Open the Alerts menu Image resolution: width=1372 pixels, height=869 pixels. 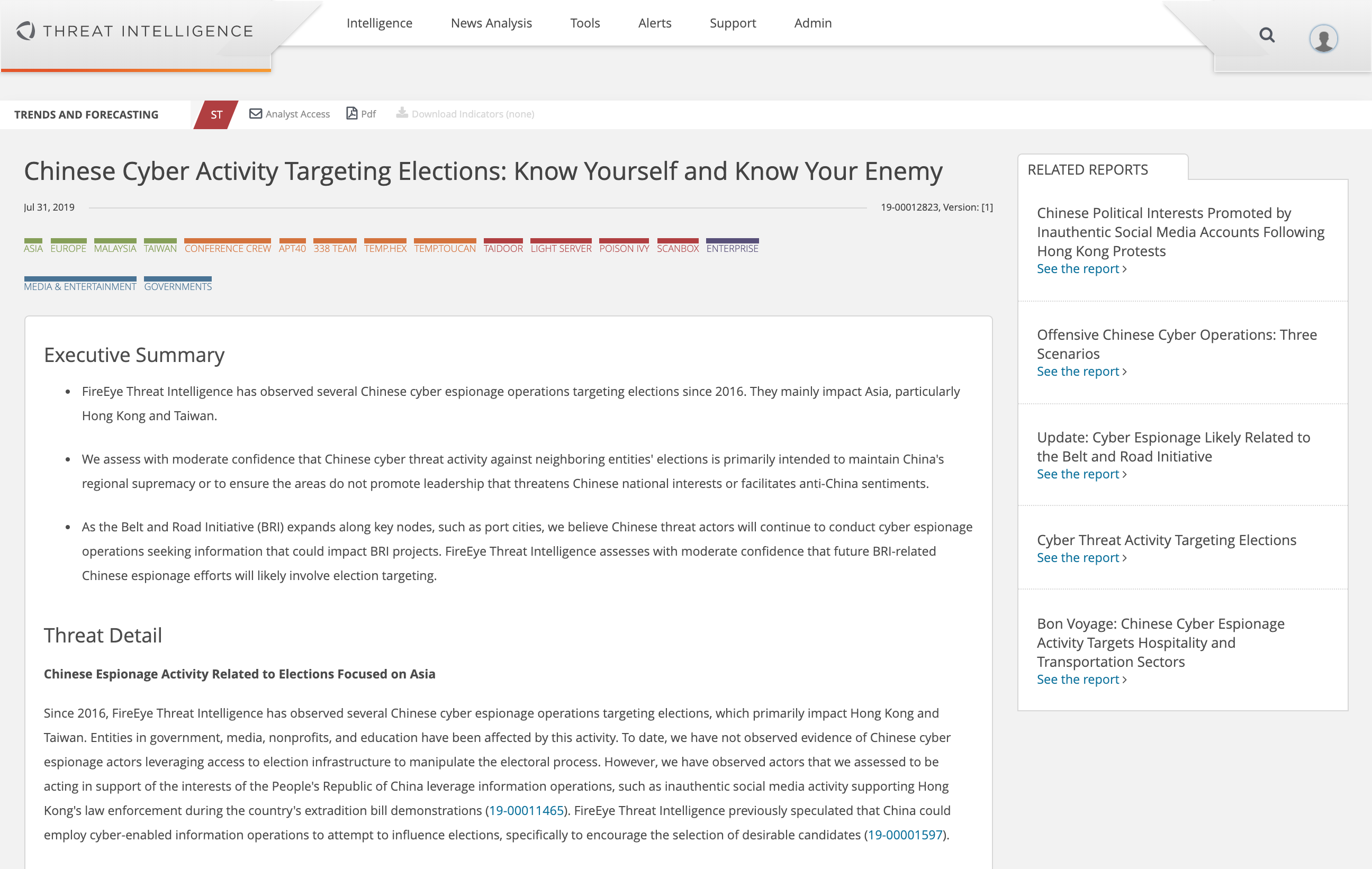(x=655, y=23)
